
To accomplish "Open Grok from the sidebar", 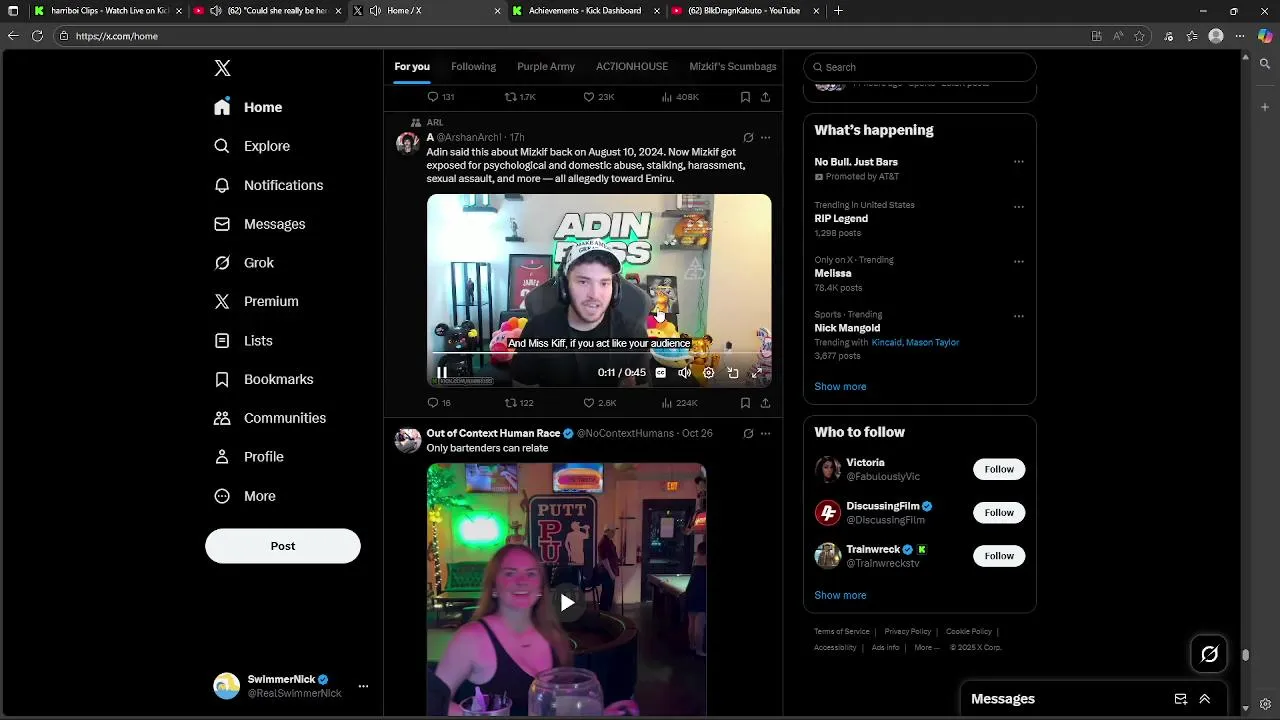I will click(244, 263).
